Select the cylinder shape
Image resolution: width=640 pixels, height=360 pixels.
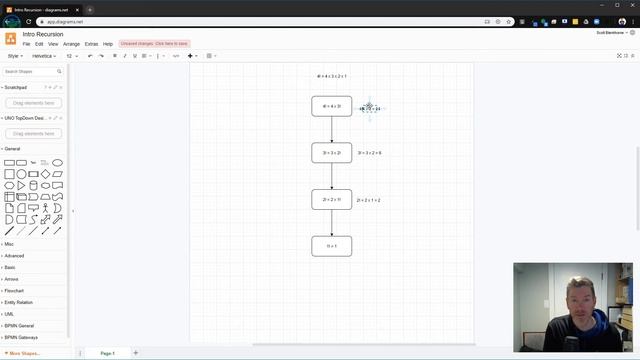[33, 186]
